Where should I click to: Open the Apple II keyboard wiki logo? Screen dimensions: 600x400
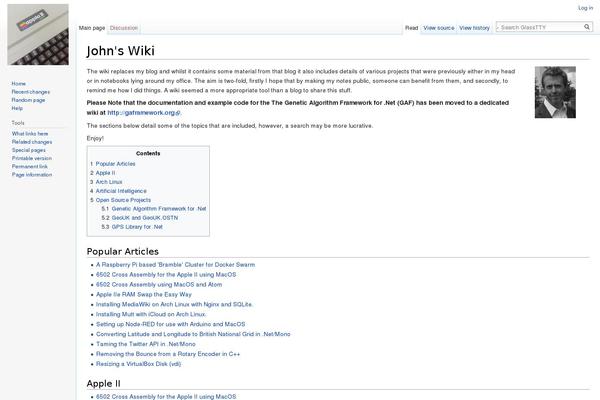tap(38, 34)
